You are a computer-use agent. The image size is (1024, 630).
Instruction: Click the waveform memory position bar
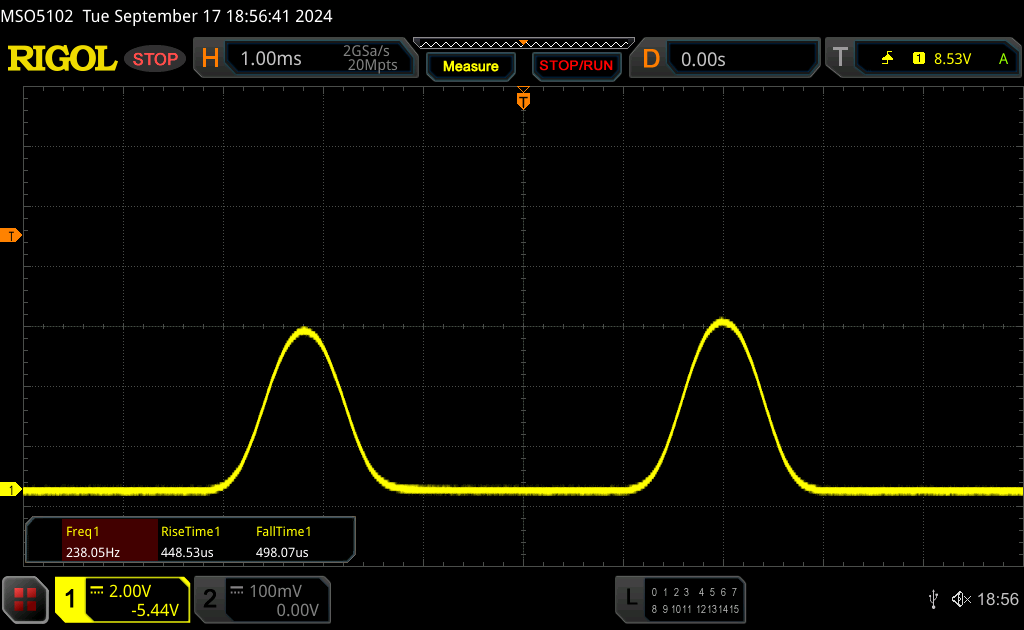[524, 44]
